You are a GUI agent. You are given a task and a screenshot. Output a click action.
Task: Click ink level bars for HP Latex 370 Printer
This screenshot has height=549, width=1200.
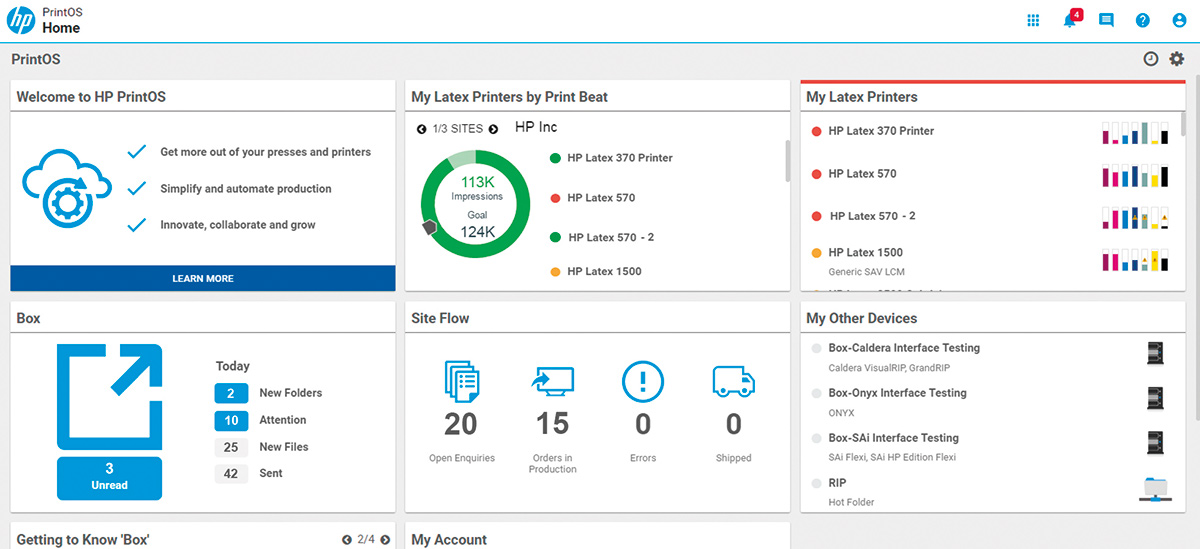[1135, 133]
